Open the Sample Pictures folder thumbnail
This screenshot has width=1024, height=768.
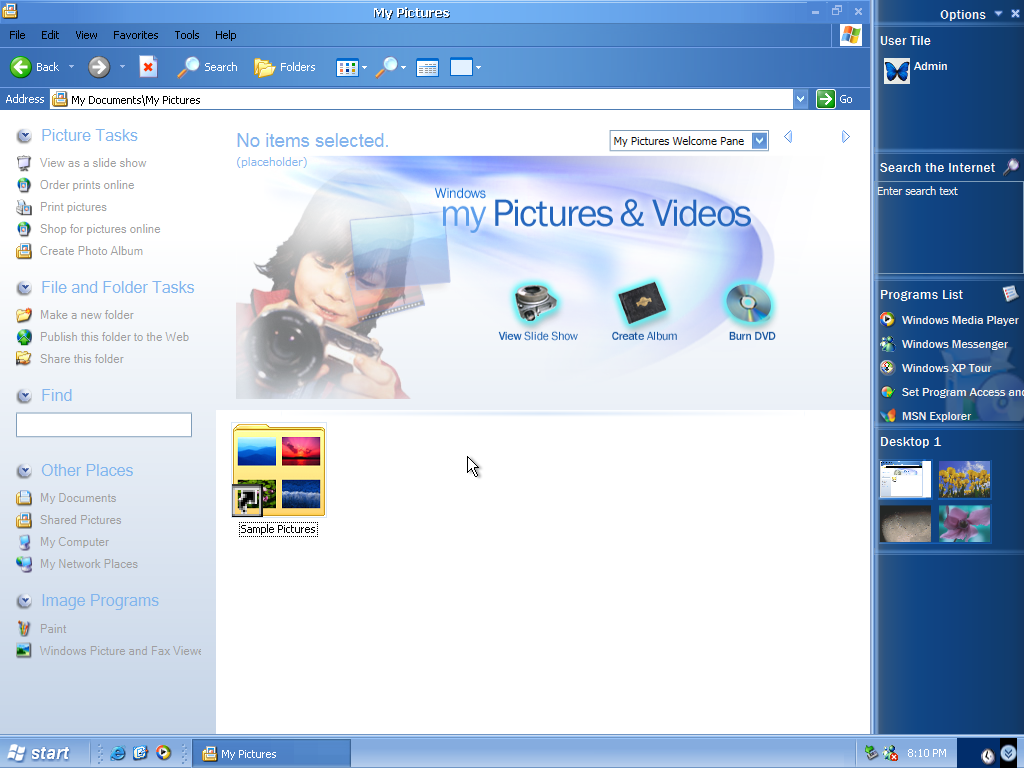click(x=278, y=470)
